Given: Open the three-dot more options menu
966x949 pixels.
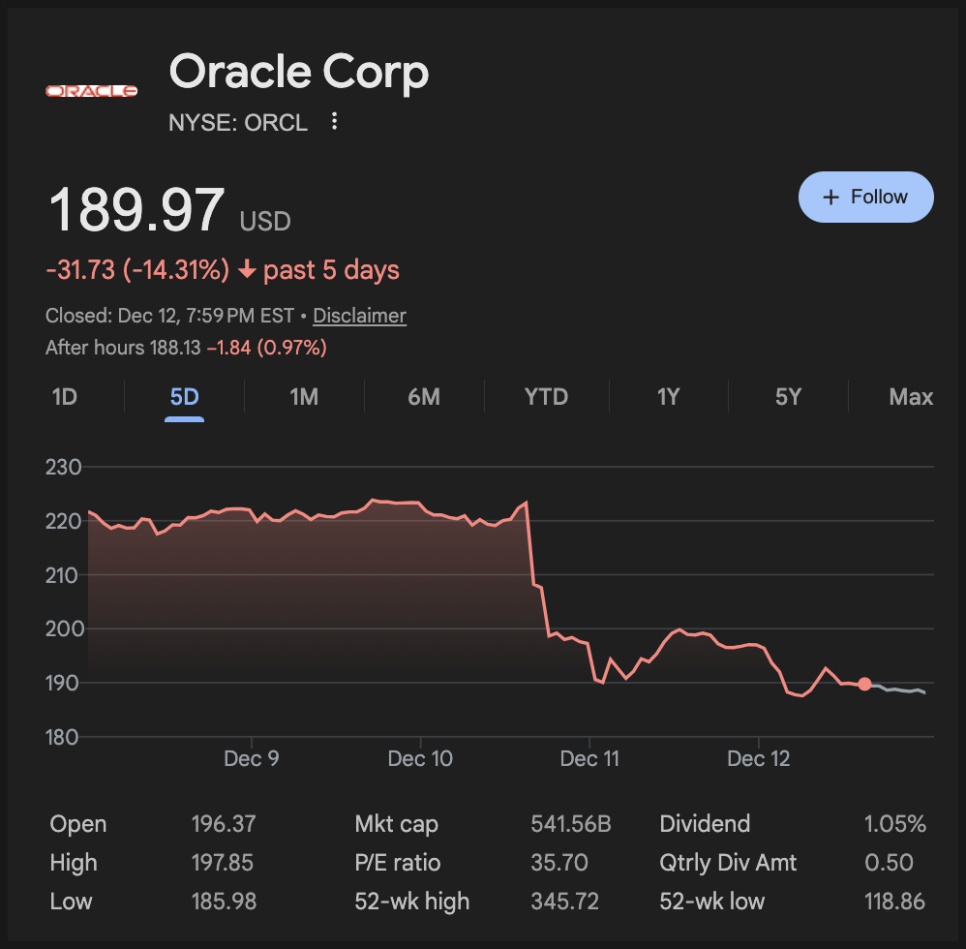Looking at the screenshot, I should [334, 122].
